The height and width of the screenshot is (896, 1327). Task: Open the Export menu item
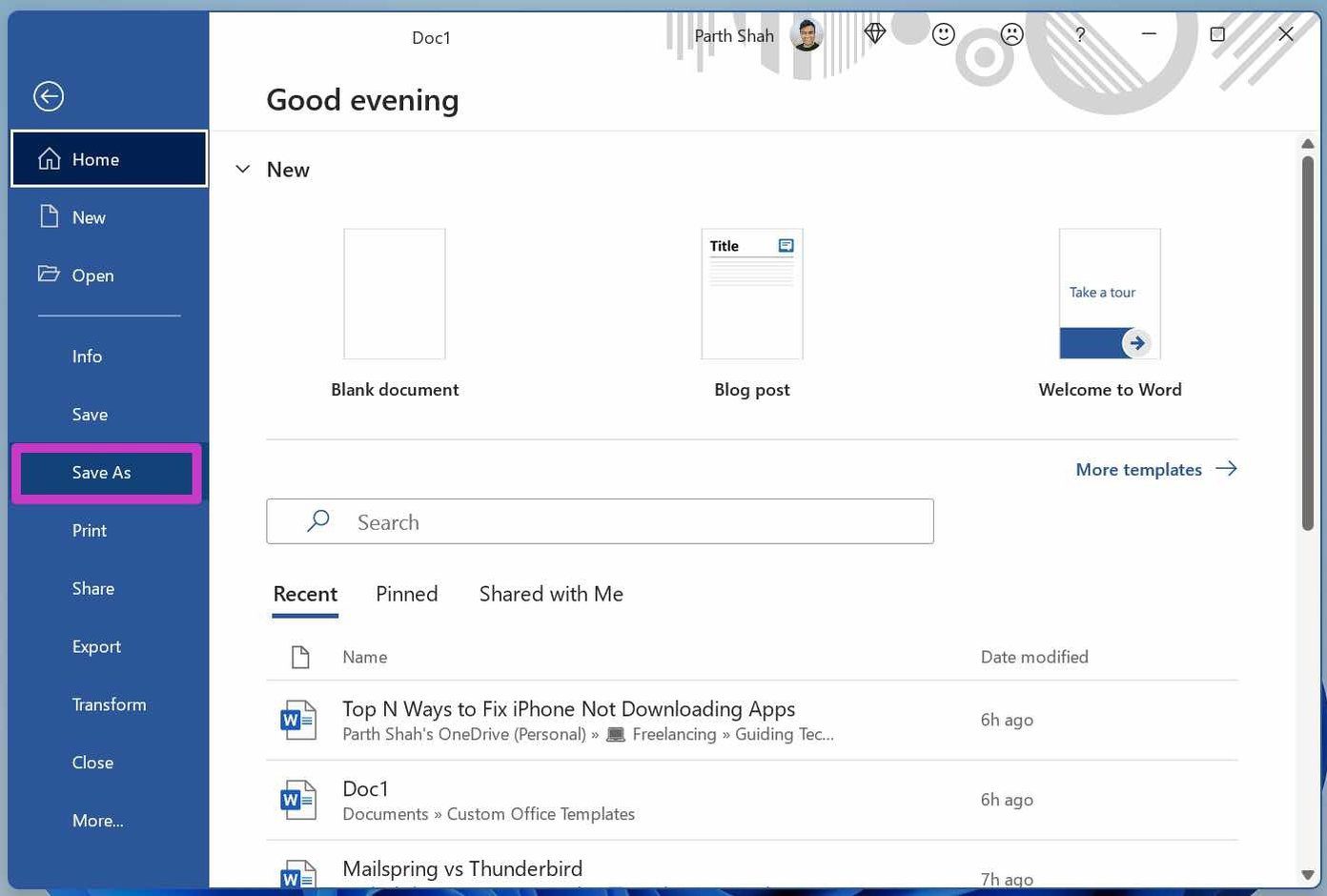96,646
